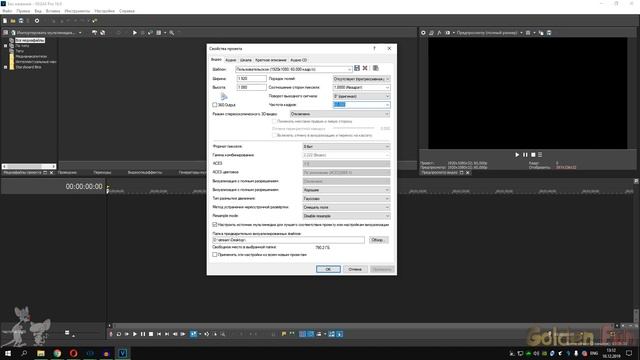Click Cancel (Отмена) in Project Properties
This screenshot has width=640, height=360.
355,269
